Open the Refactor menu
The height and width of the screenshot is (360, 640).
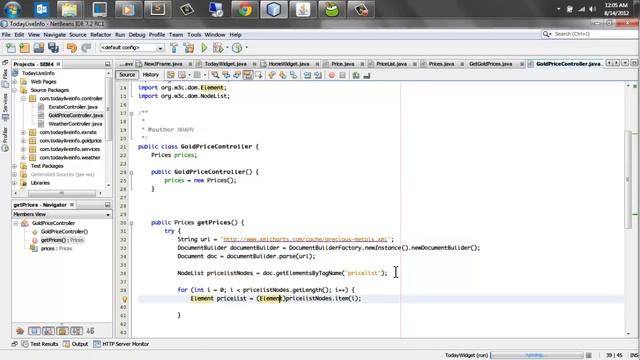tap(100, 35)
